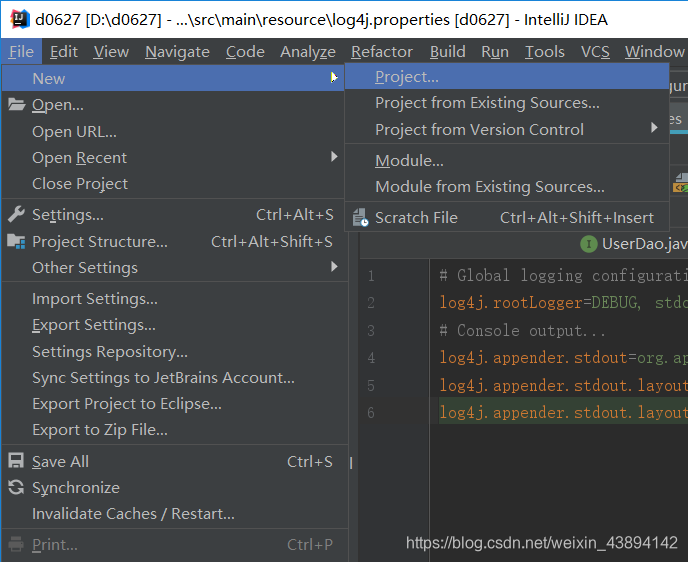Open the Edit menu
This screenshot has height=562, width=688.
pyautogui.click(x=64, y=52)
